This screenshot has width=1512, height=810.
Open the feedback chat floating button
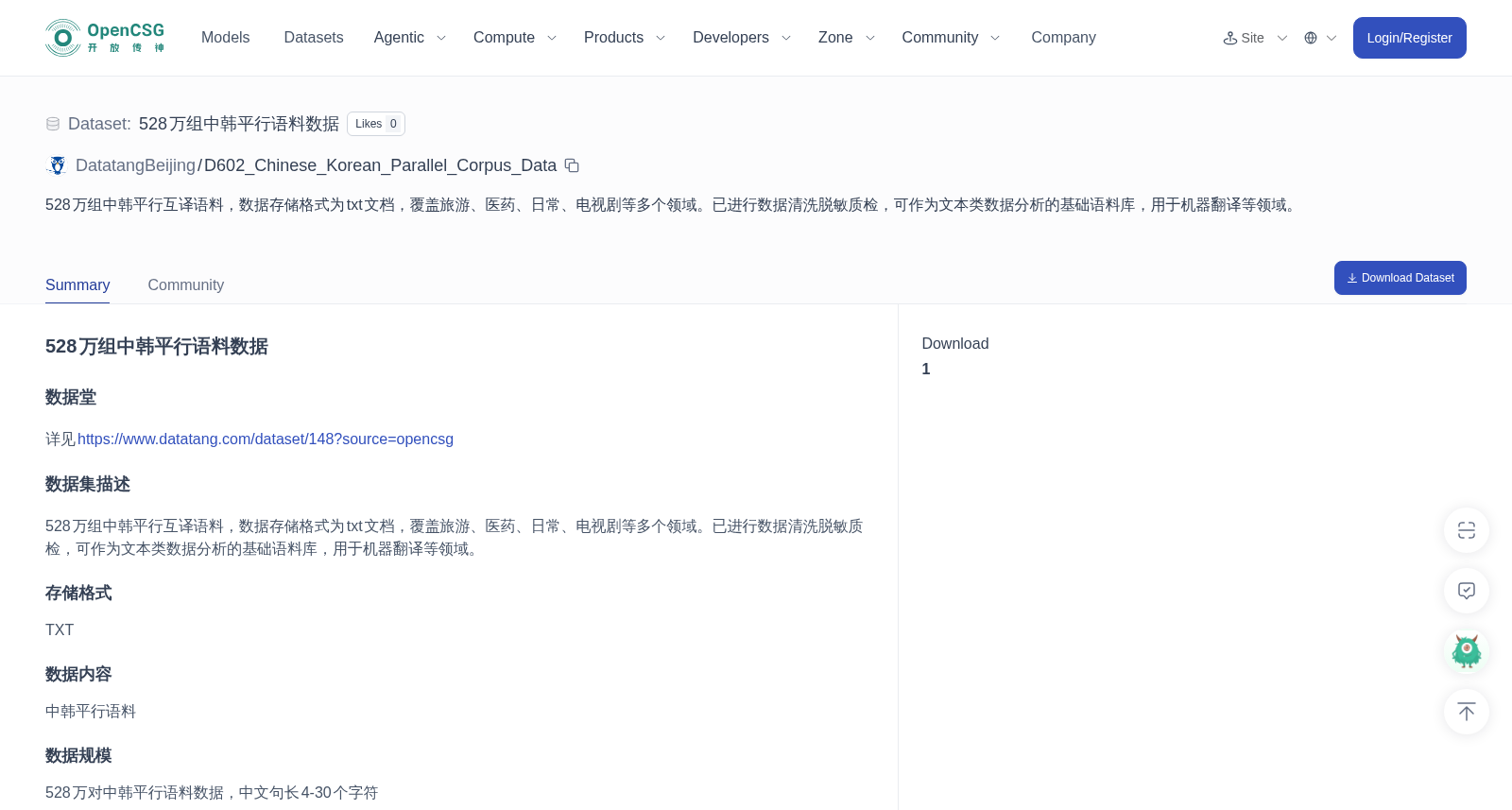tap(1467, 591)
